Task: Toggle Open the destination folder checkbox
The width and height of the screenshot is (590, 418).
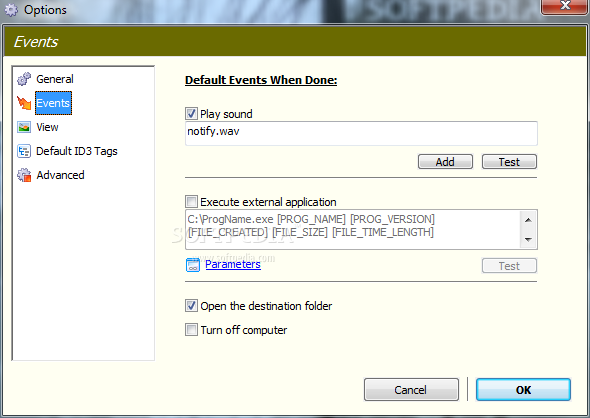Action: coord(191,306)
